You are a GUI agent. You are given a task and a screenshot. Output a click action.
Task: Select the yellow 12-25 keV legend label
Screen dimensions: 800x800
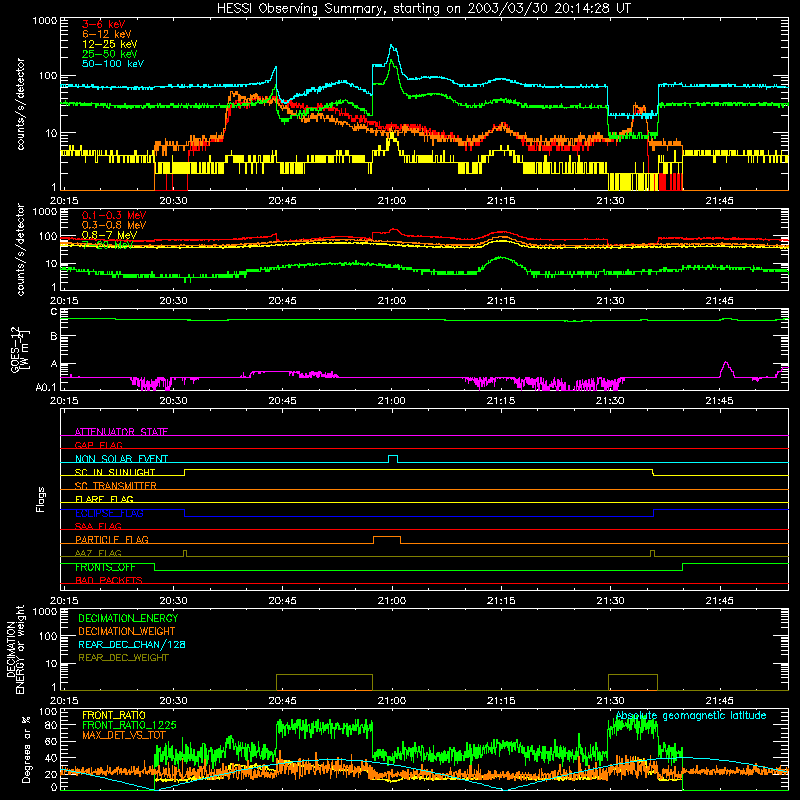pyautogui.click(x=110, y=44)
